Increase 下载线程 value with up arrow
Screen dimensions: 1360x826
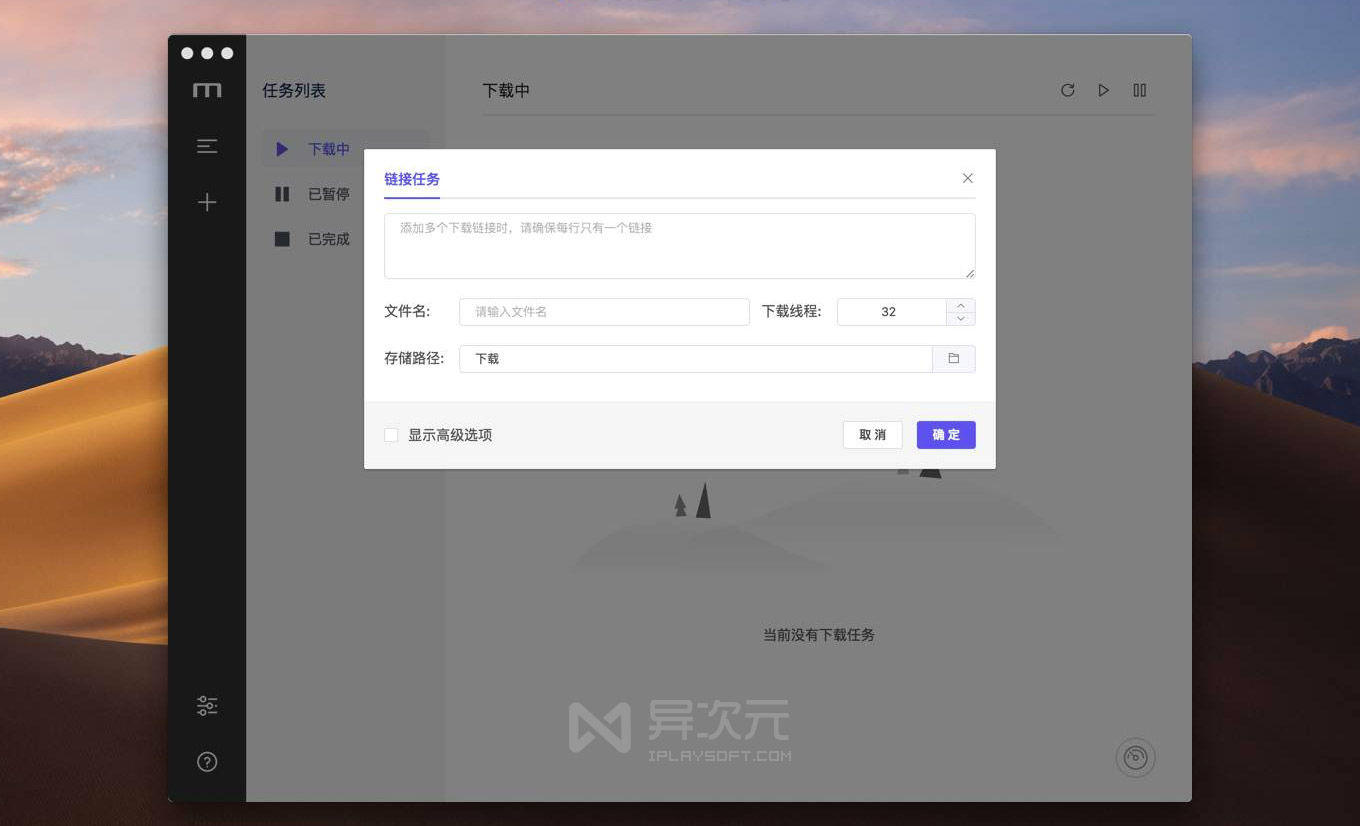tap(960, 305)
